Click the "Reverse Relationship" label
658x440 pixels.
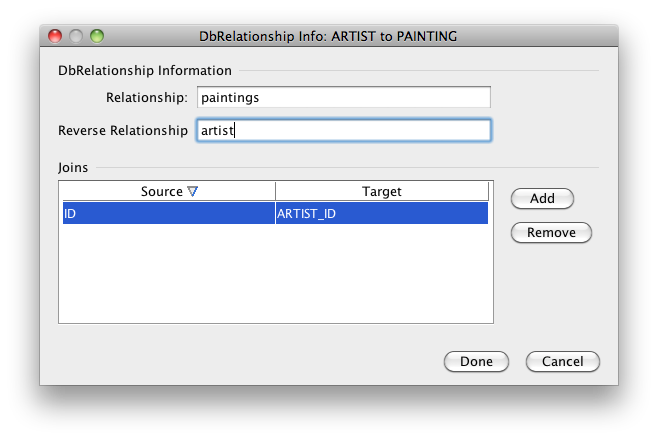tap(123, 131)
